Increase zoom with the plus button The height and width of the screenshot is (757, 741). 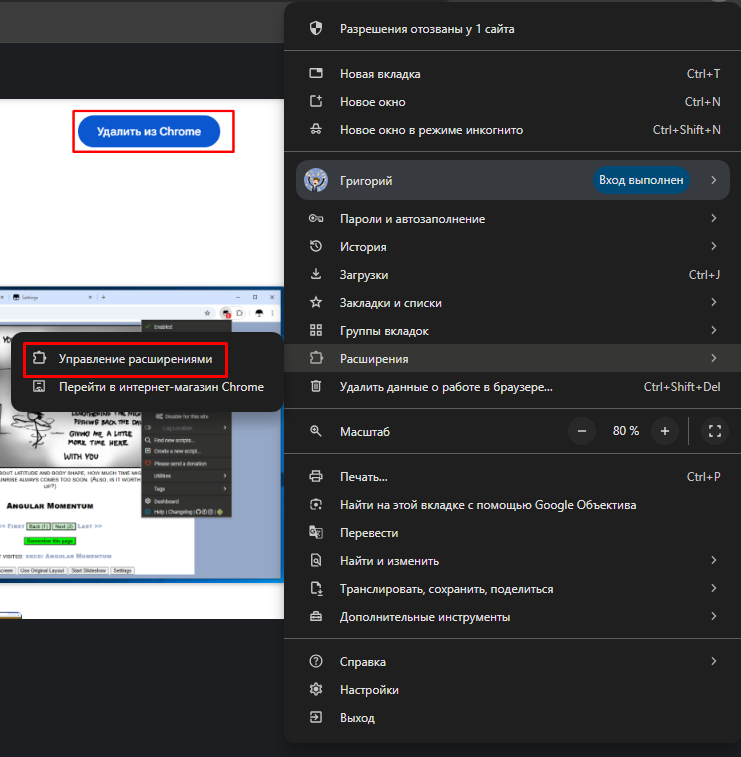(665, 431)
